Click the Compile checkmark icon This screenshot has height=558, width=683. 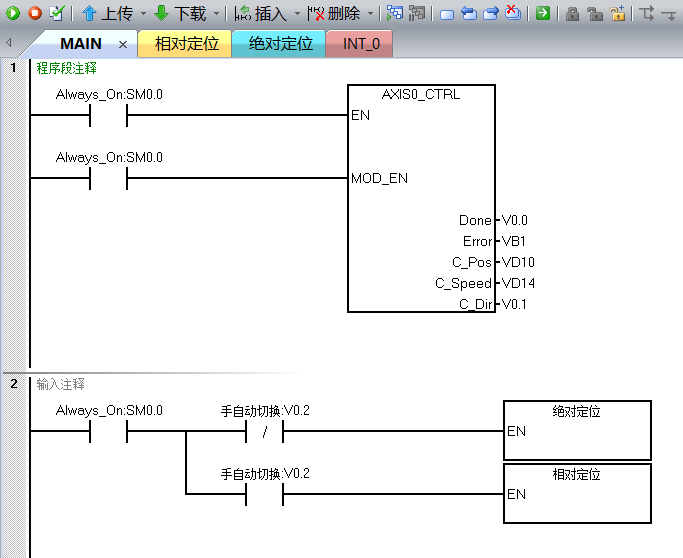[x=57, y=14]
